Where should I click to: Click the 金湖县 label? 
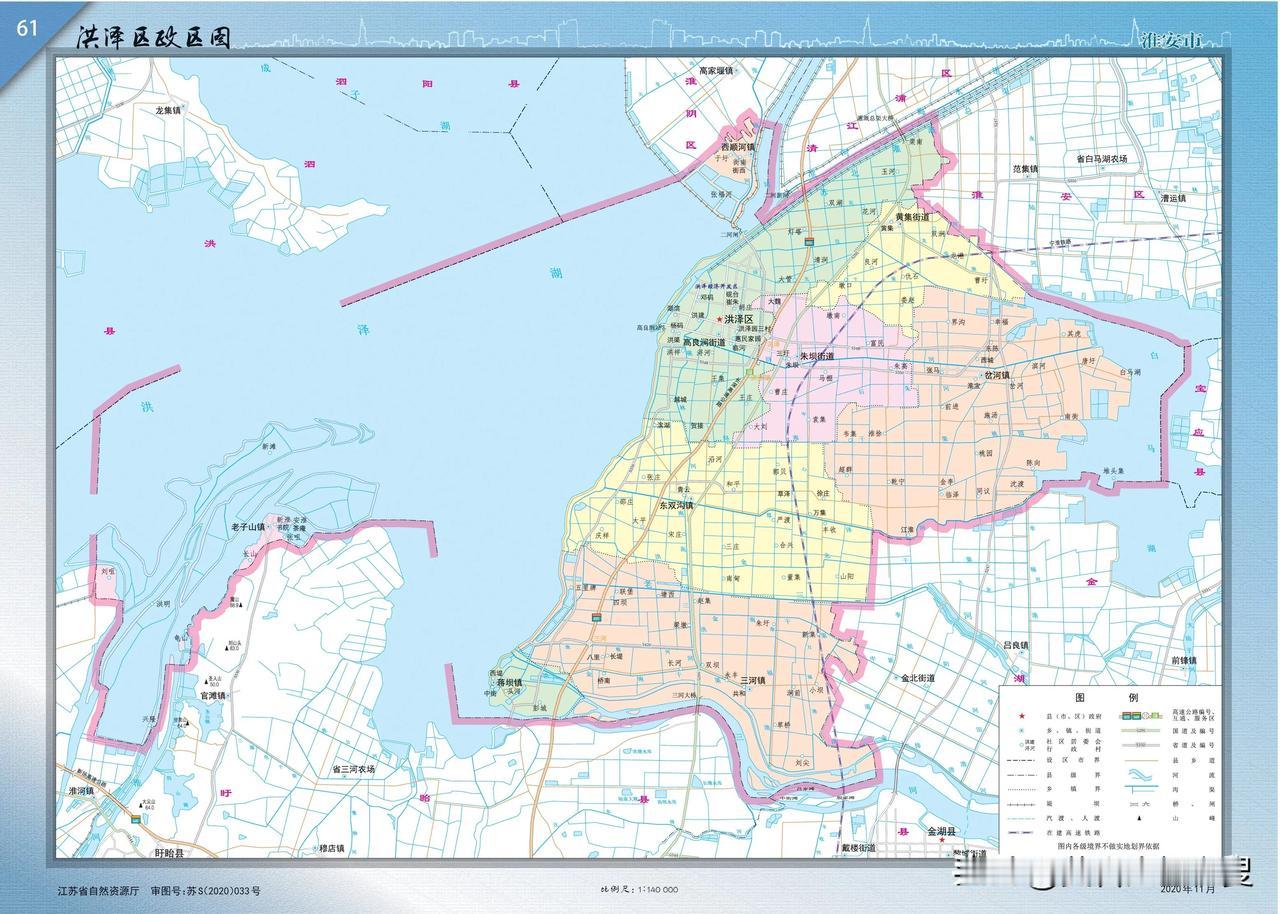click(x=941, y=831)
